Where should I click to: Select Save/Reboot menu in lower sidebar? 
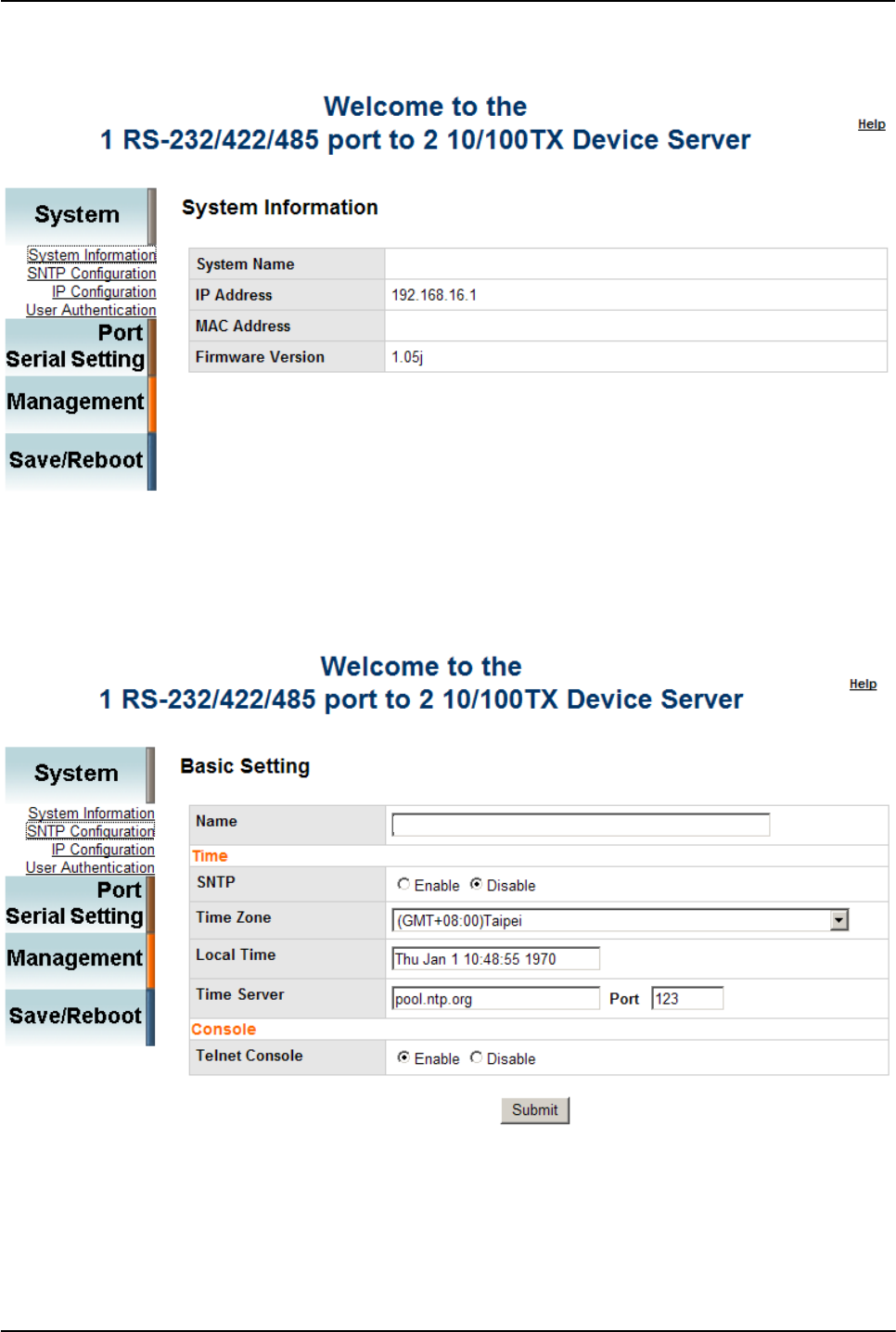coord(80,1017)
